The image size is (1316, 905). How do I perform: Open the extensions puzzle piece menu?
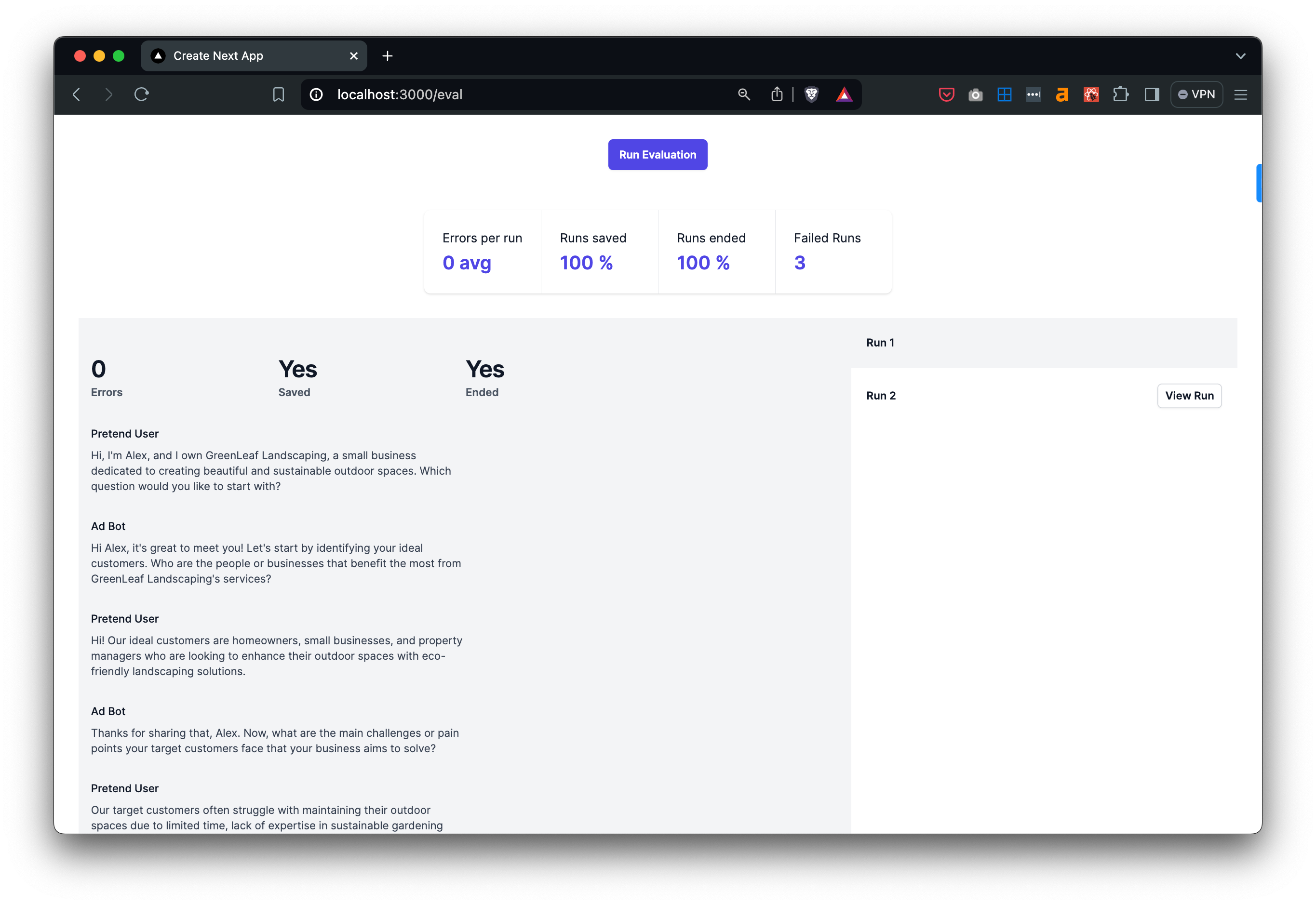1120,94
